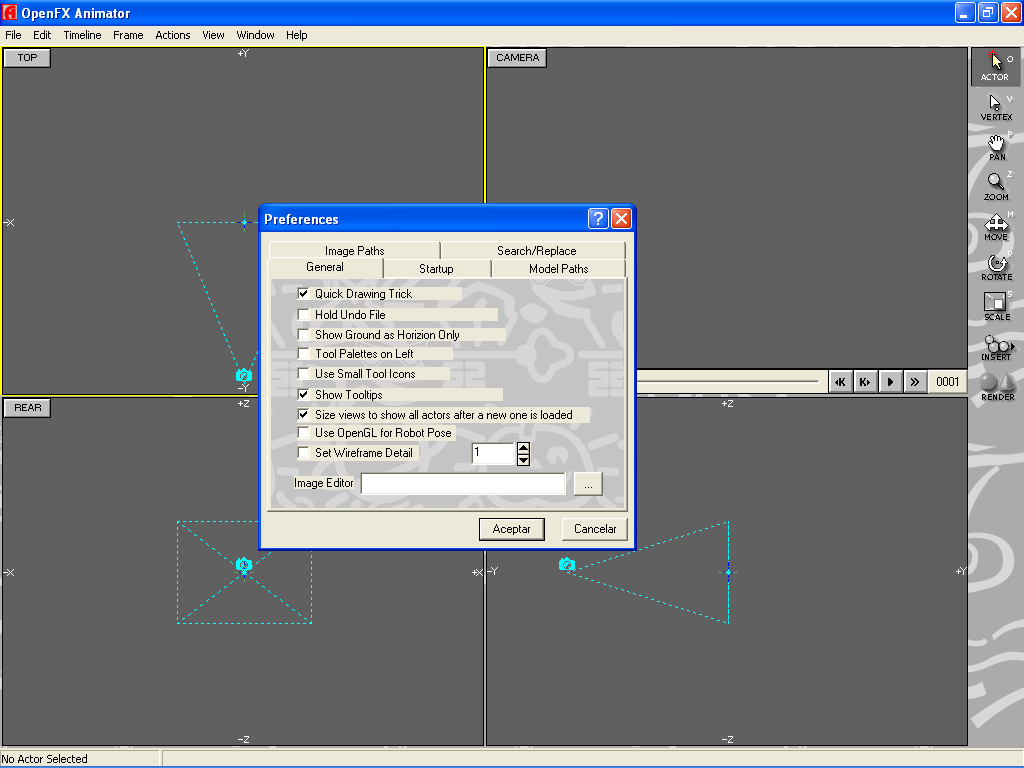Enable Tool Palettes on Left
This screenshot has height=768, width=1024.
302,354
